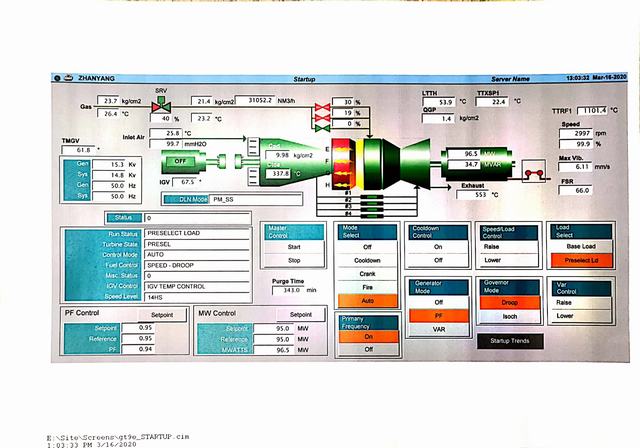Open Startup Trends screen
Screen dimensions: 640x448
[510, 341]
